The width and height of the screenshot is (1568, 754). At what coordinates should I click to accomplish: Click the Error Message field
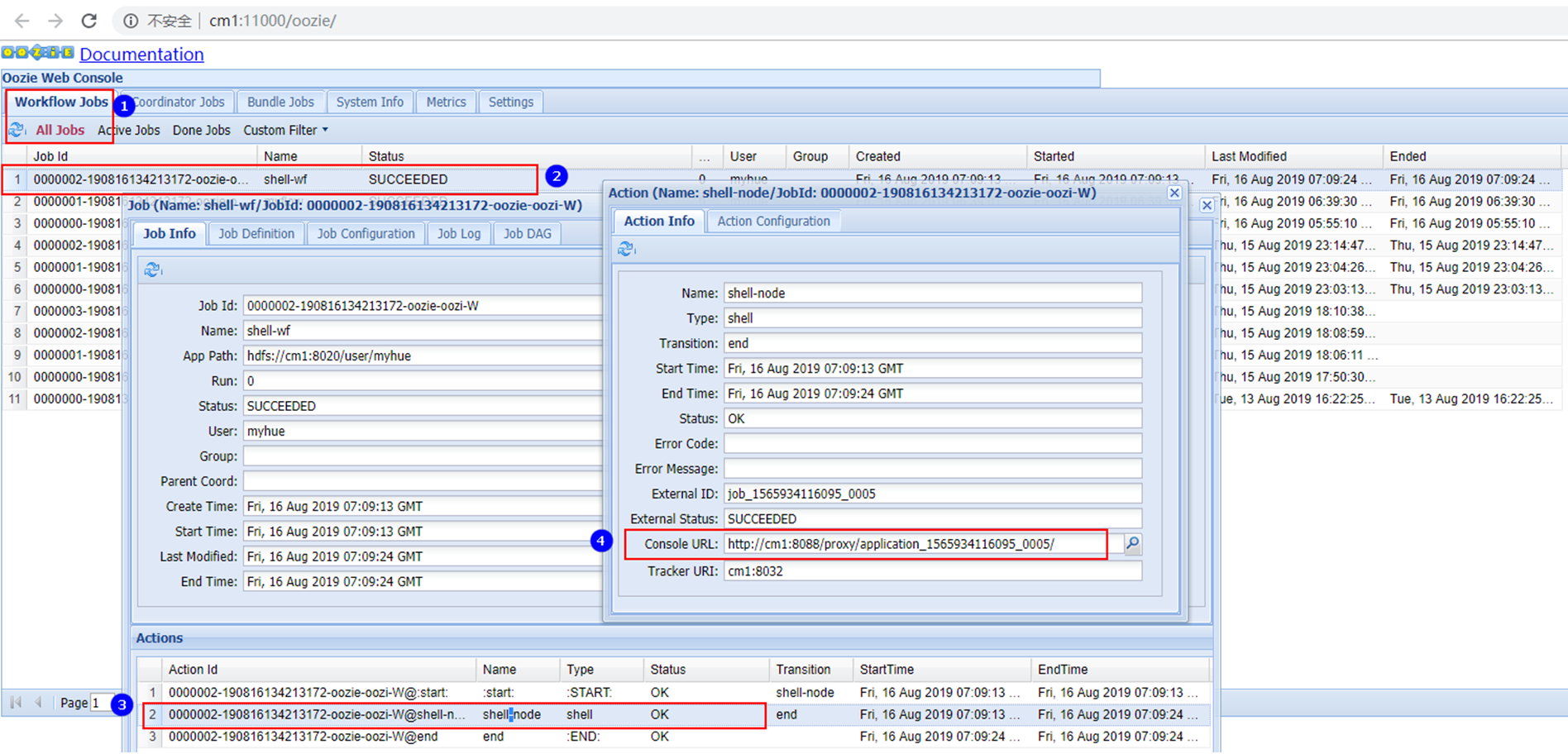pyautogui.click(x=933, y=469)
